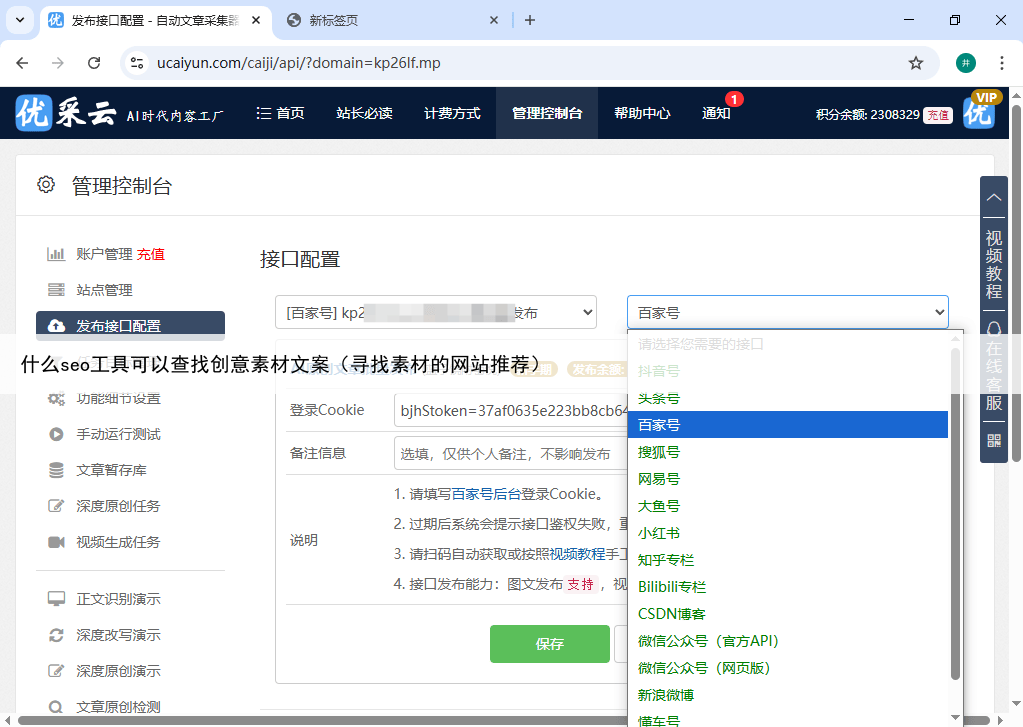Click the 通知 notification with red badge
The image size is (1023, 727).
717,113
